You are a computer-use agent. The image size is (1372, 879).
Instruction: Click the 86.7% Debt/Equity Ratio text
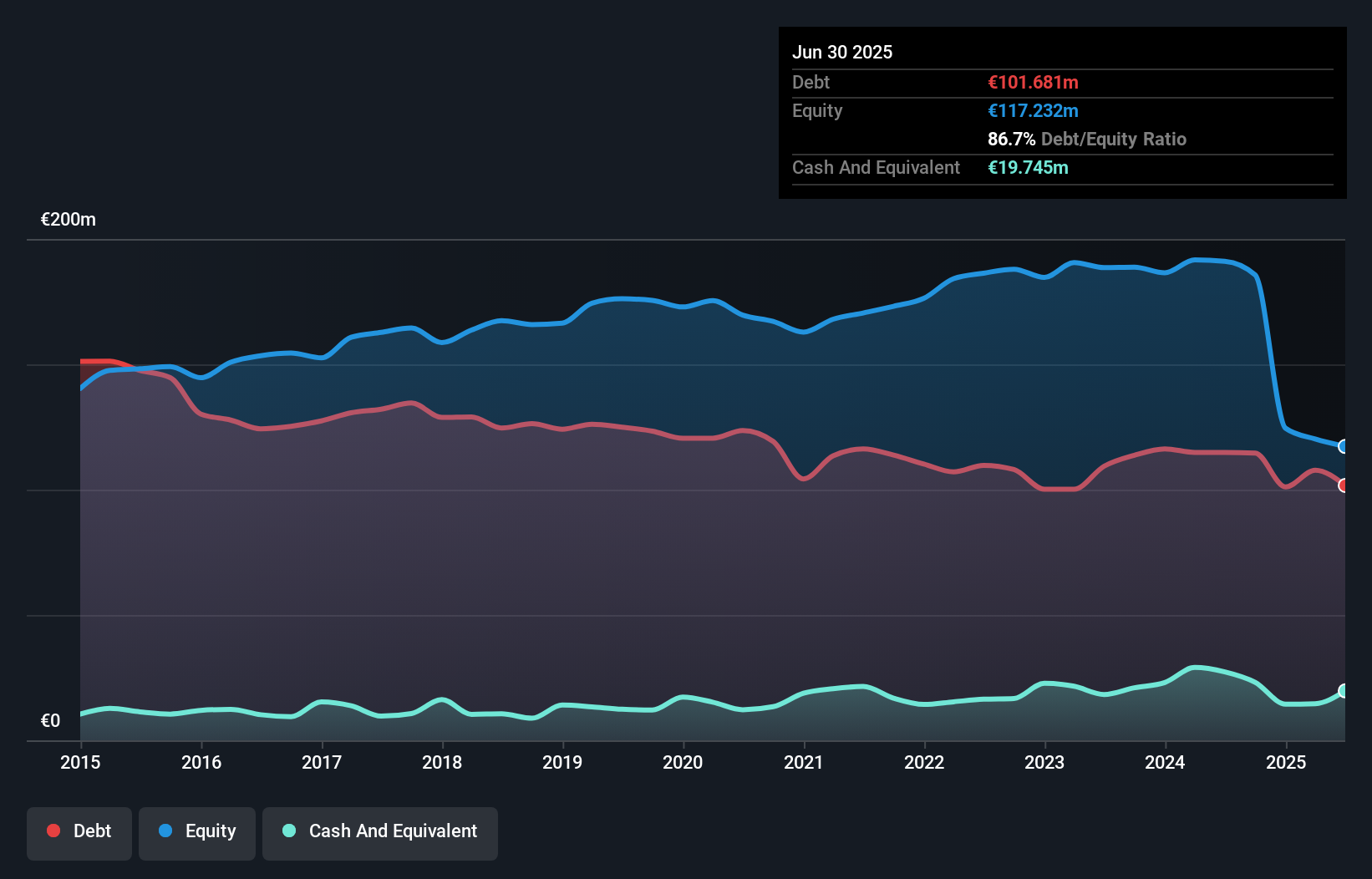point(1086,140)
